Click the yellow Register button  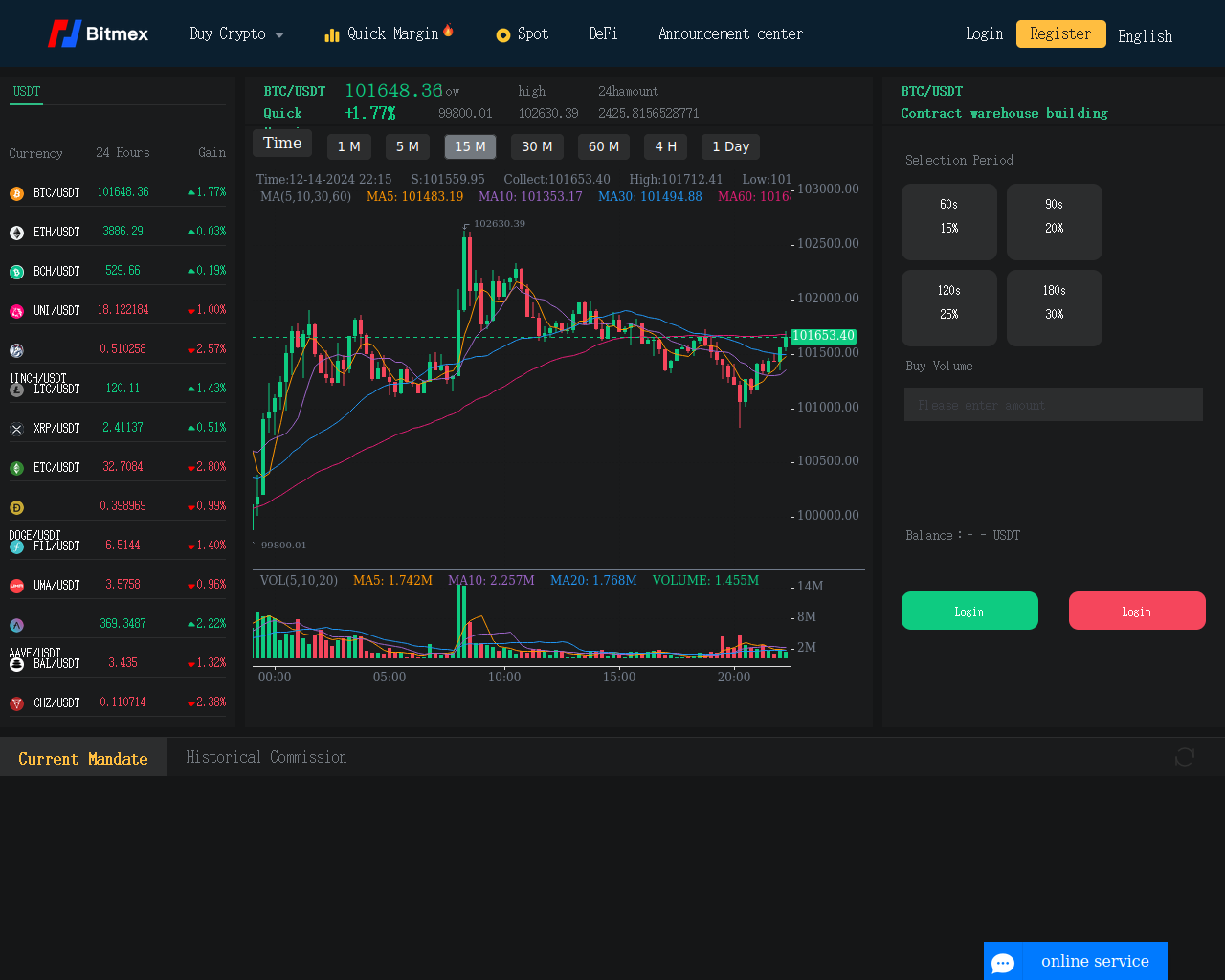point(1060,33)
